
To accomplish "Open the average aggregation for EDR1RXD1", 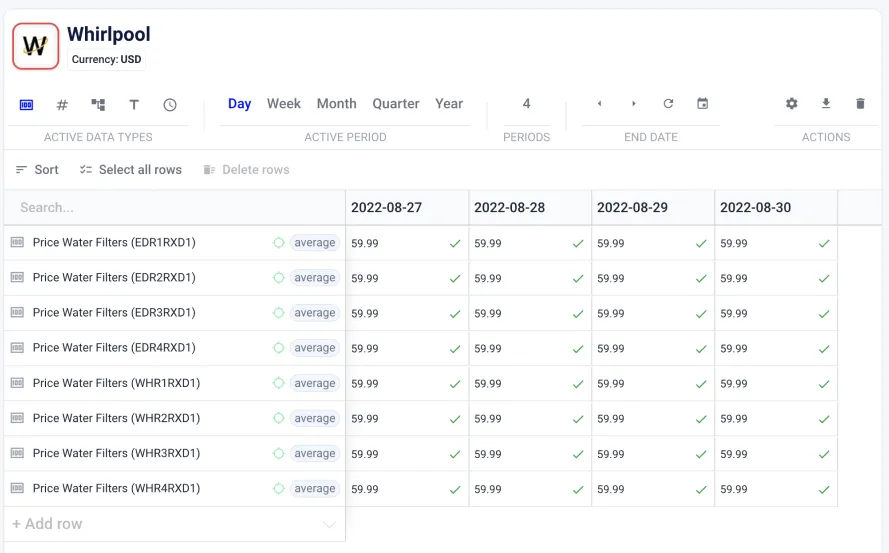I will [315, 243].
